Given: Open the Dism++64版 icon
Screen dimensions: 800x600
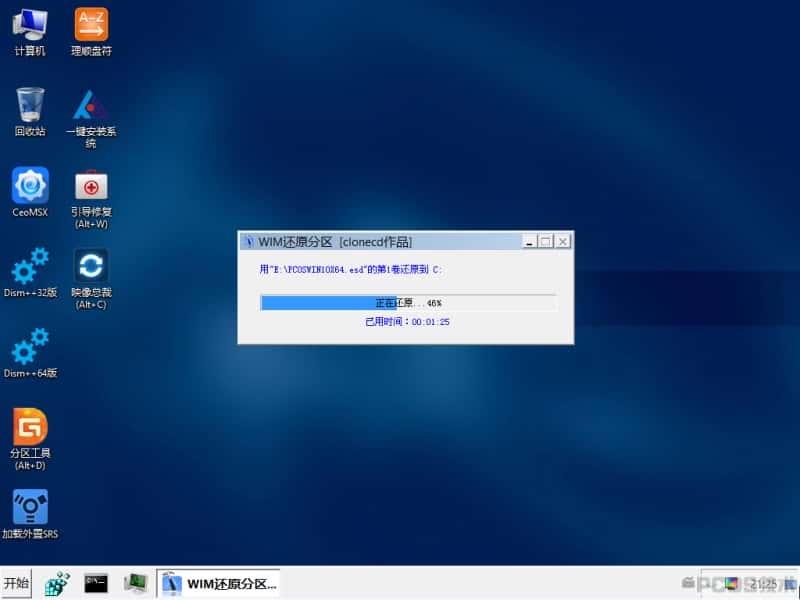Looking at the screenshot, I should click(x=30, y=353).
